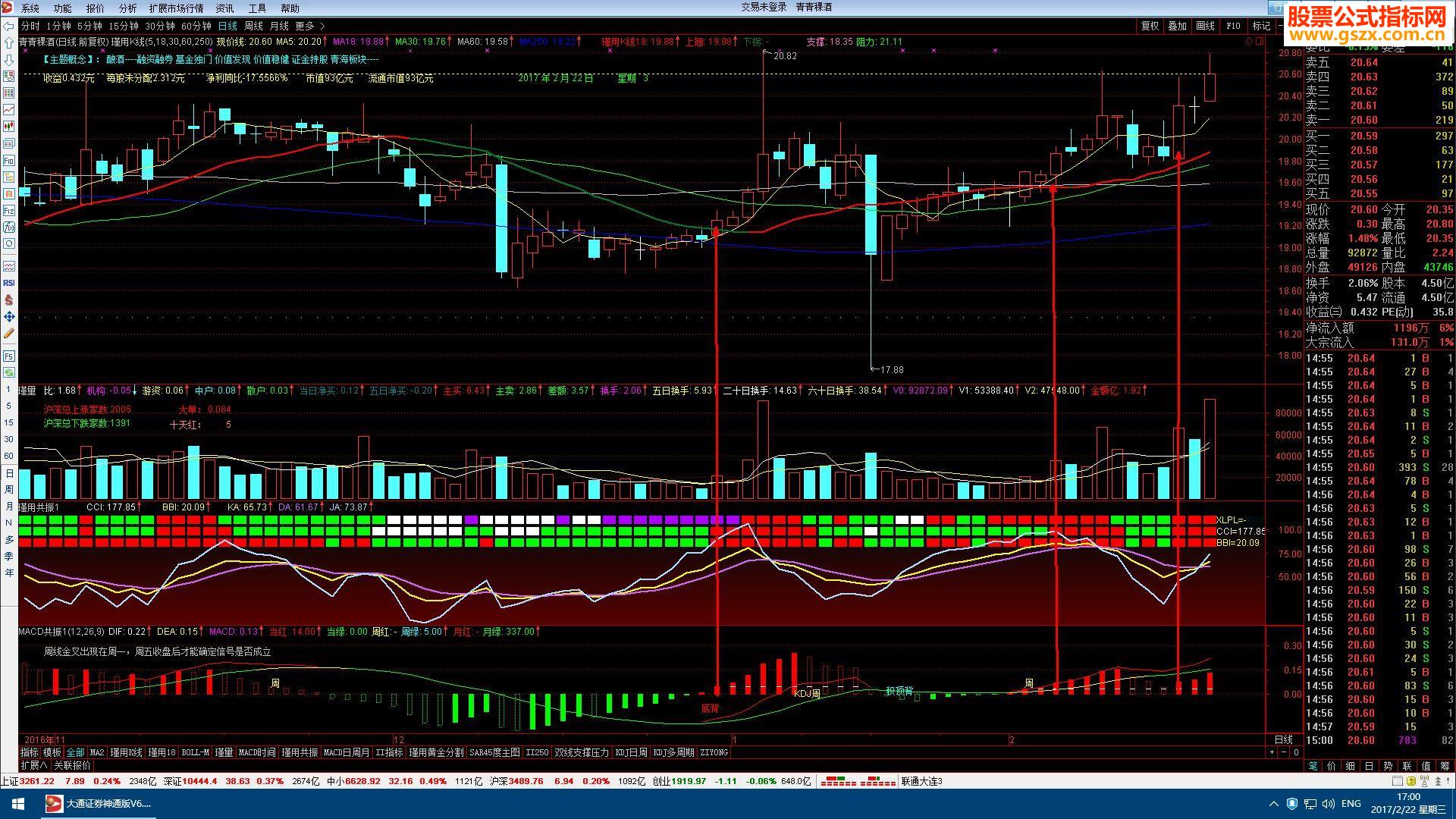1456x819 pixels.
Task: Click the down arrow next-stock icon
Action: tap(8, 59)
